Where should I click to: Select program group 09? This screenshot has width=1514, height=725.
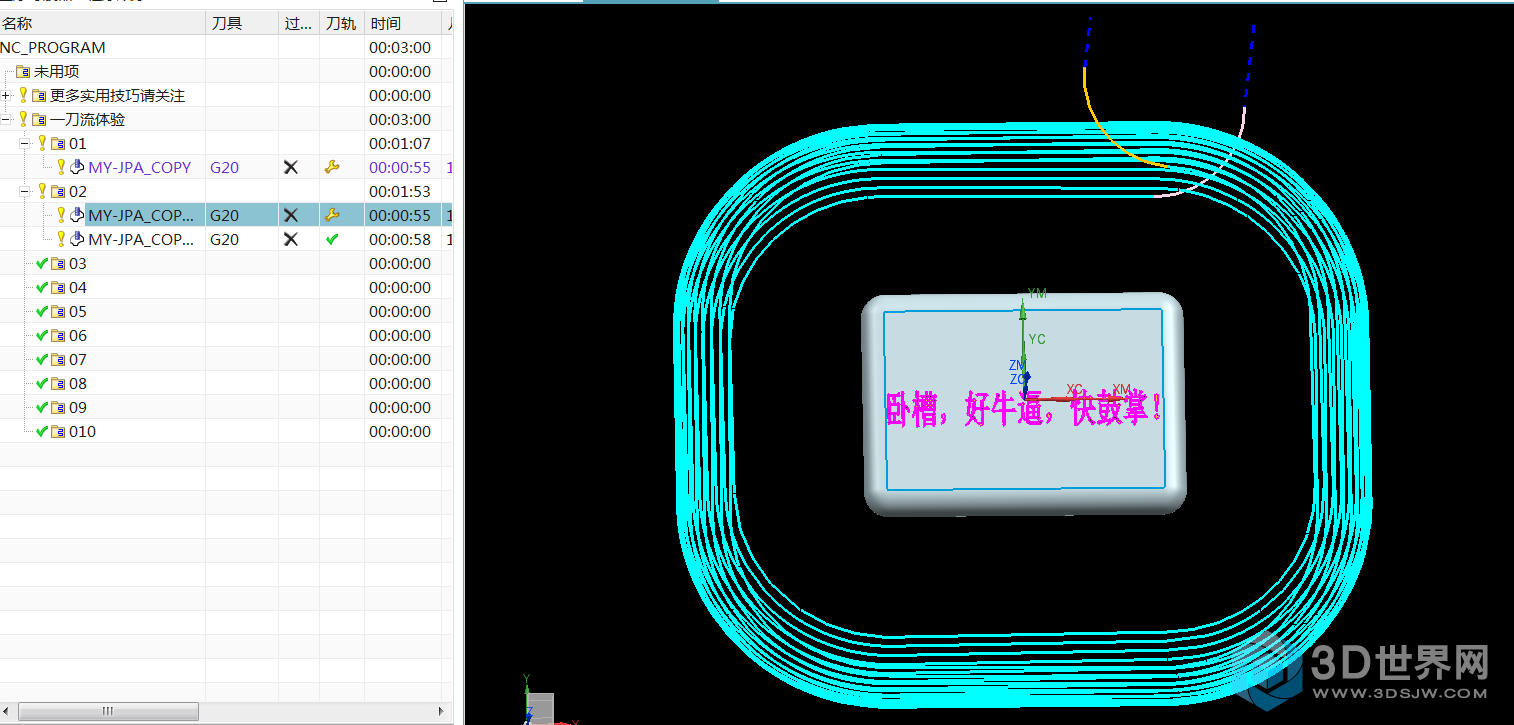(x=78, y=408)
